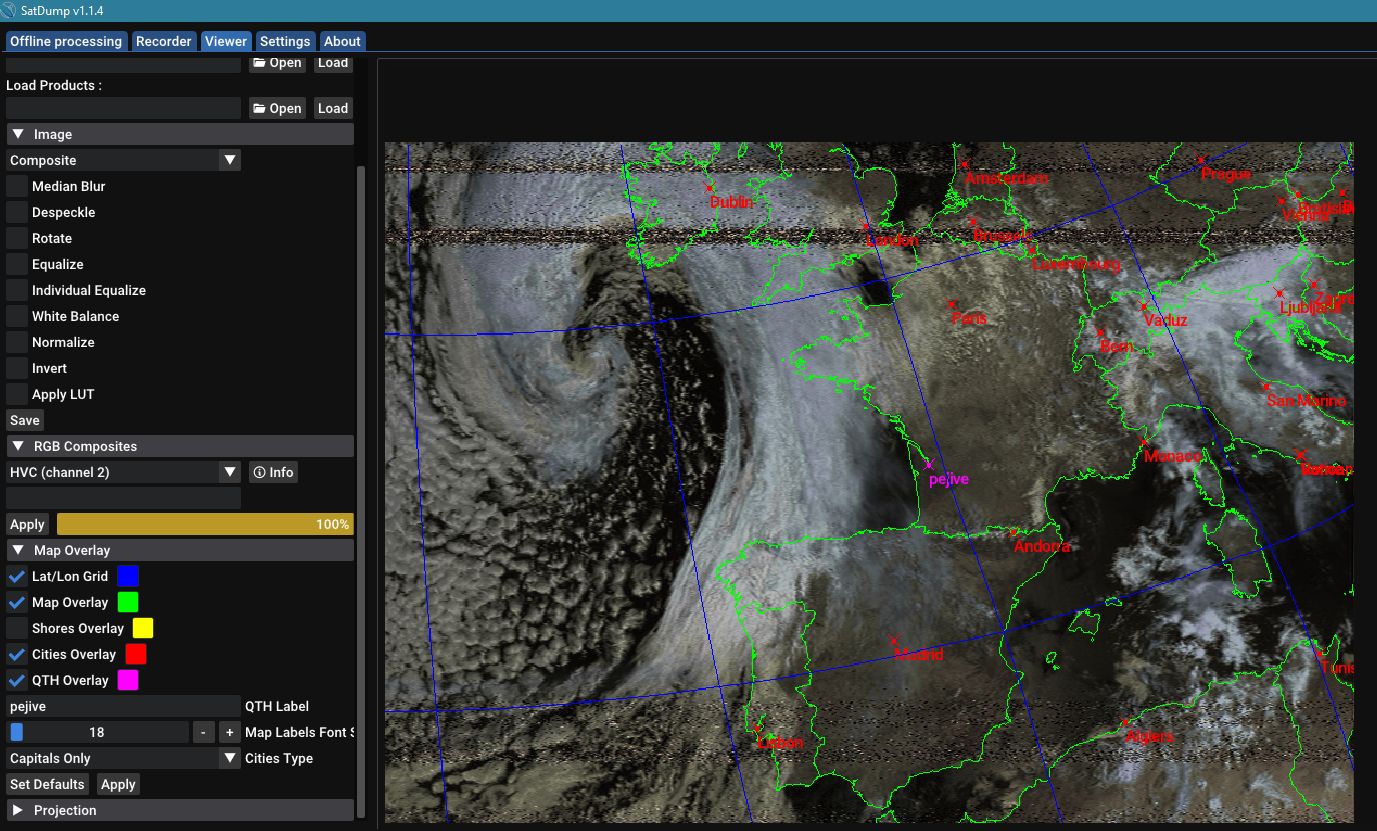Click the plus button for font size
This screenshot has height=831, width=1377.
click(229, 732)
